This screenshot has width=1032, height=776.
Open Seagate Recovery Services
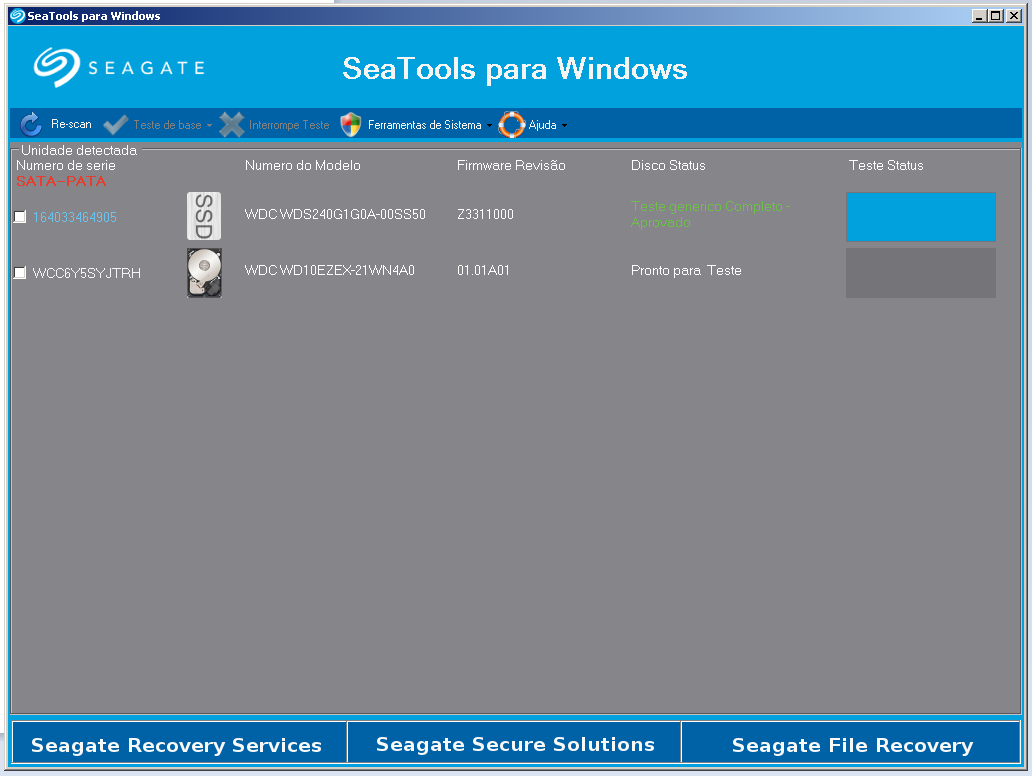180,743
